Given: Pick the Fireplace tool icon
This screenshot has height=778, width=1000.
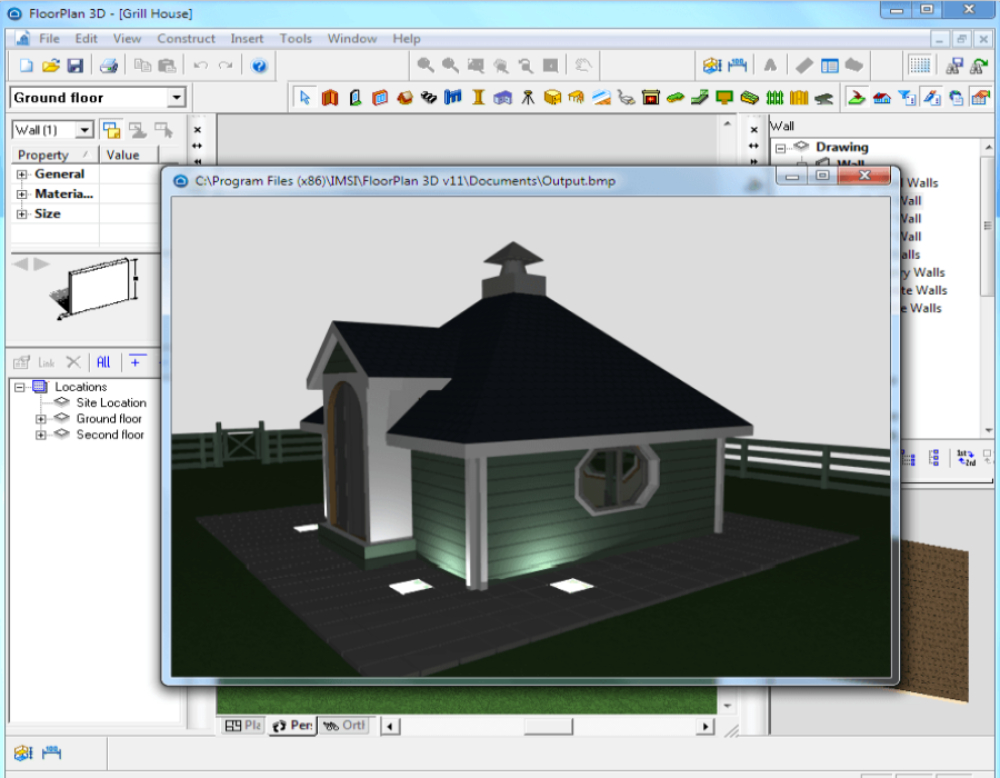Looking at the screenshot, I should point(651,98).
